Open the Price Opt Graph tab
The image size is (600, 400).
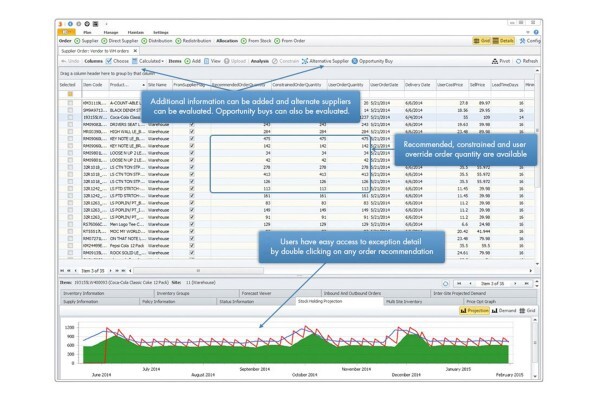[x=499, y=302]
